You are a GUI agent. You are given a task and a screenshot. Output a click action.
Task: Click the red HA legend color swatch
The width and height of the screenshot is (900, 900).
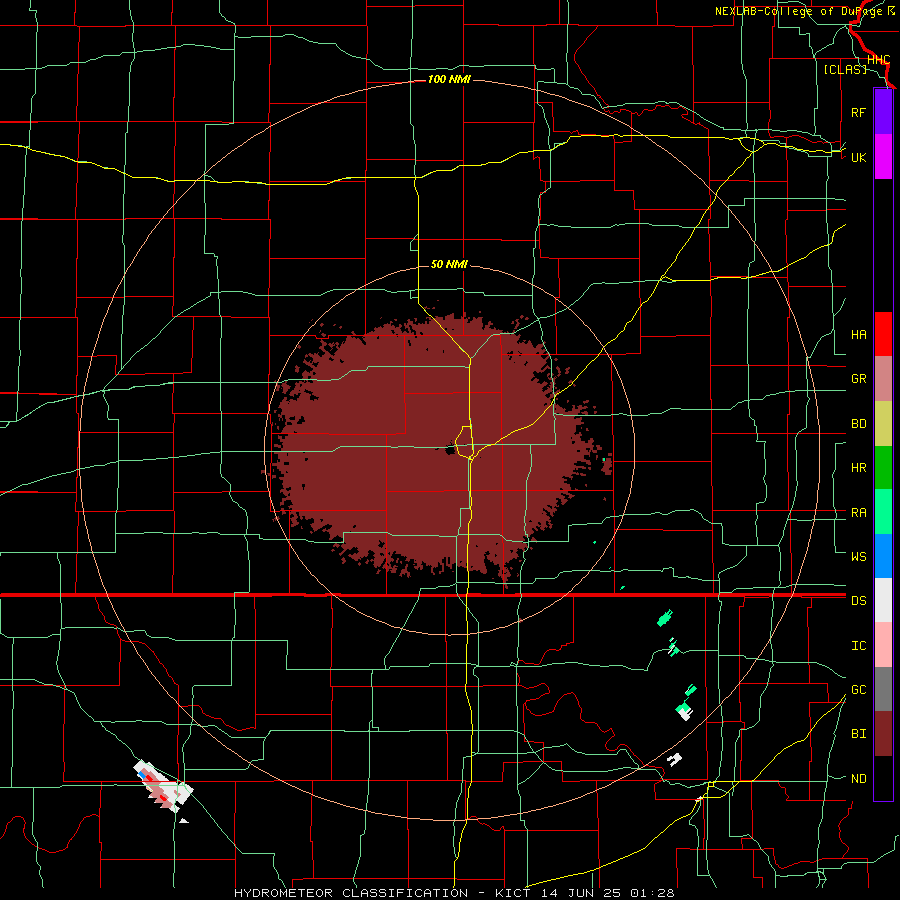[x=883, y=334]
